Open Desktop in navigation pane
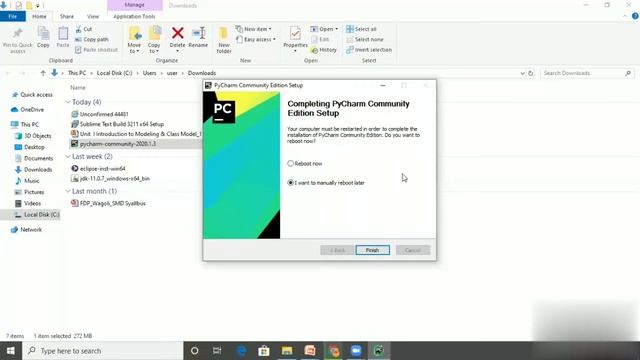This screenshot has height=360, width=640. pos(30,147)
